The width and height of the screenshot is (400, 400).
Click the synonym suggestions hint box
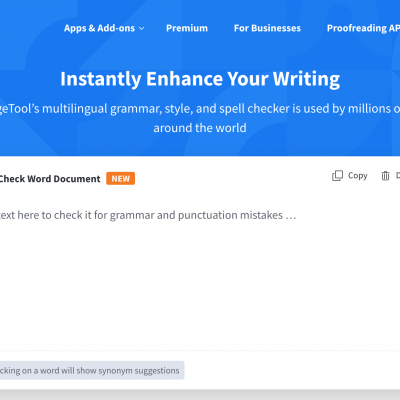[x=92, y=370]
